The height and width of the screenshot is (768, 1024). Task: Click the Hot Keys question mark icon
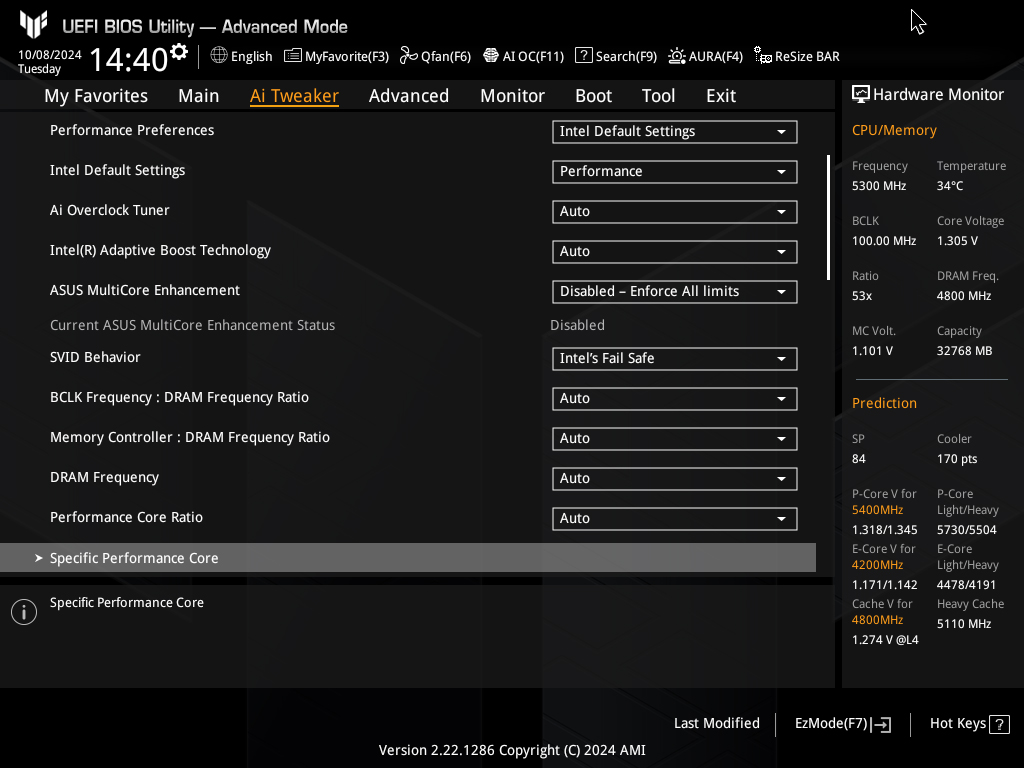point(999,724)
